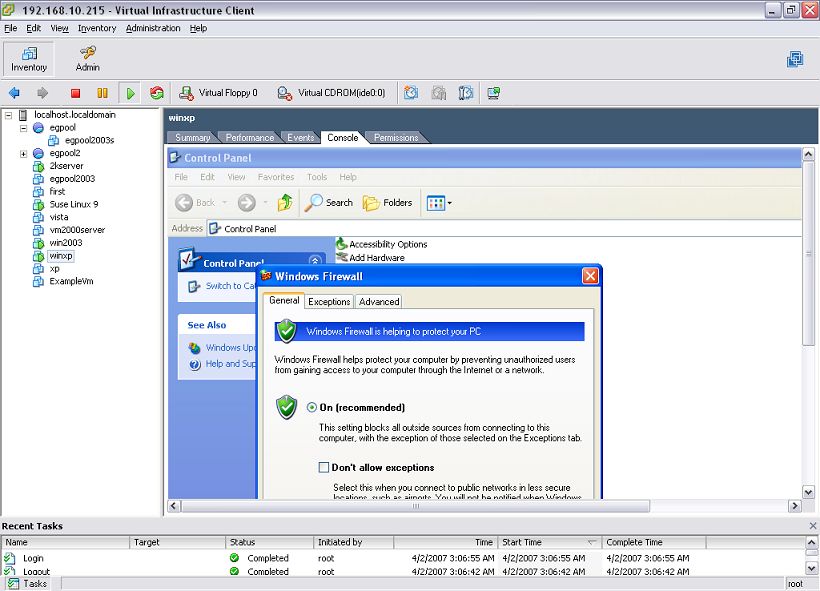Click the console horizontal scrollbar thumb
The width and height of the screenshot is (820, 591).
tap(416, 506)
